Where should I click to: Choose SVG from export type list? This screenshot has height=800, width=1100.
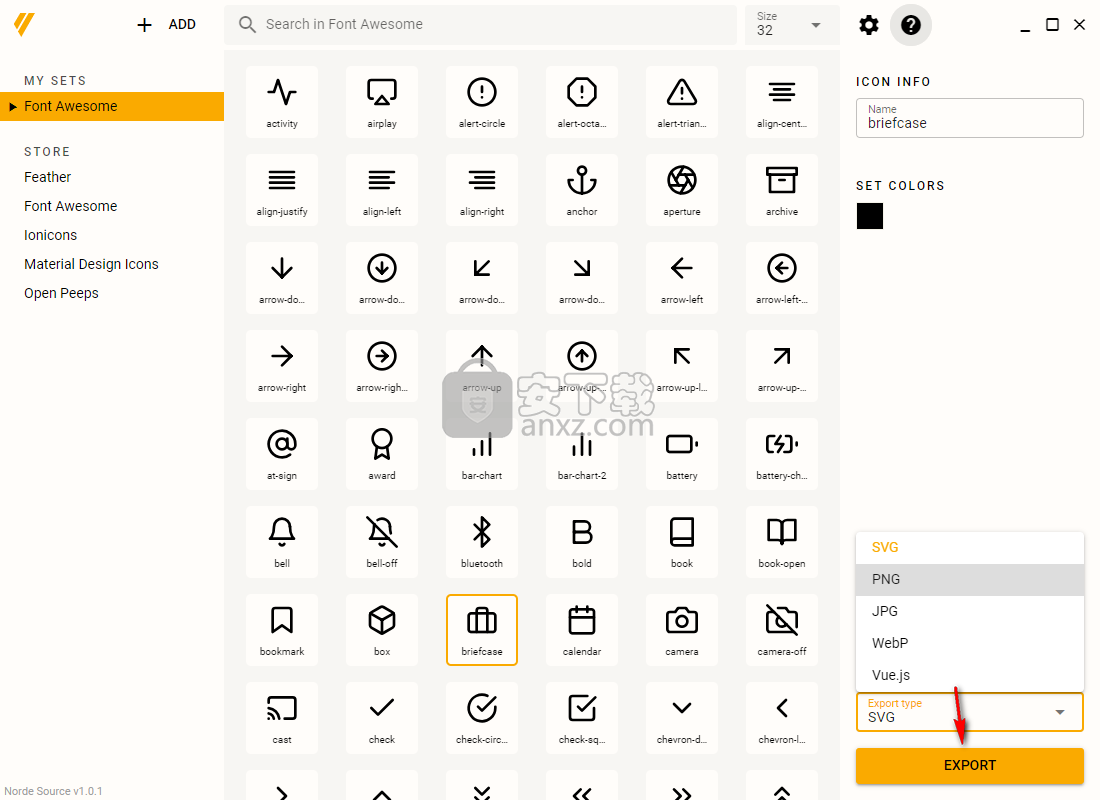click(970, 548)
